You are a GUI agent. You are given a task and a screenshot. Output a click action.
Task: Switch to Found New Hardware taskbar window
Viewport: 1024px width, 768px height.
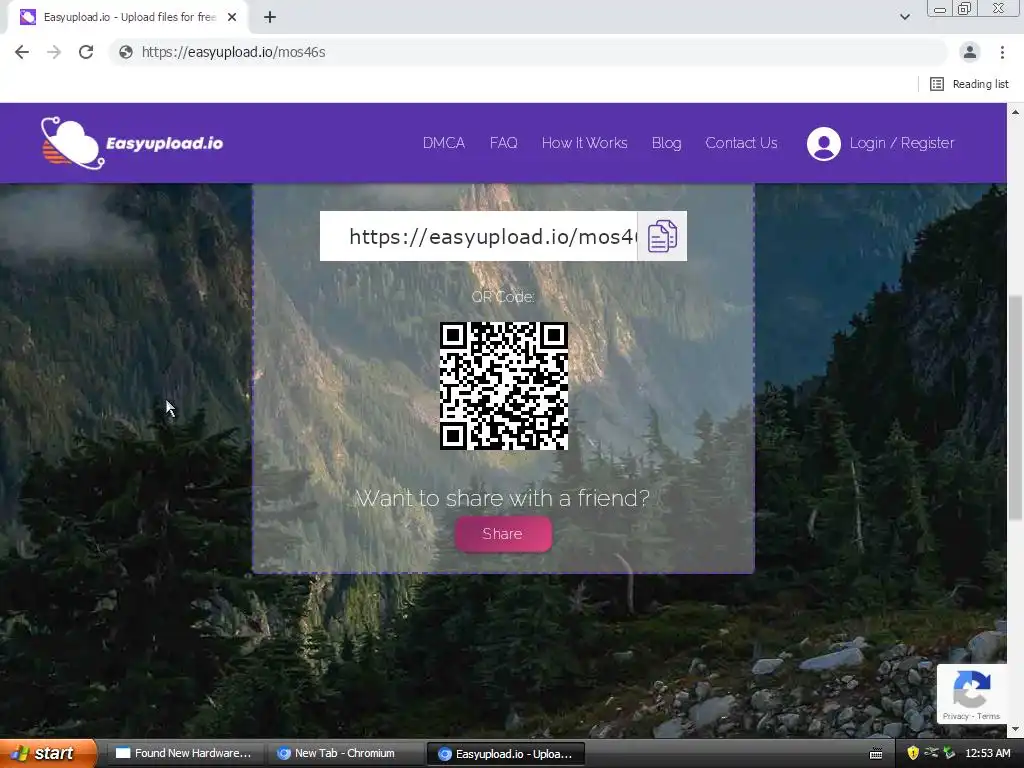click(184, 754)
